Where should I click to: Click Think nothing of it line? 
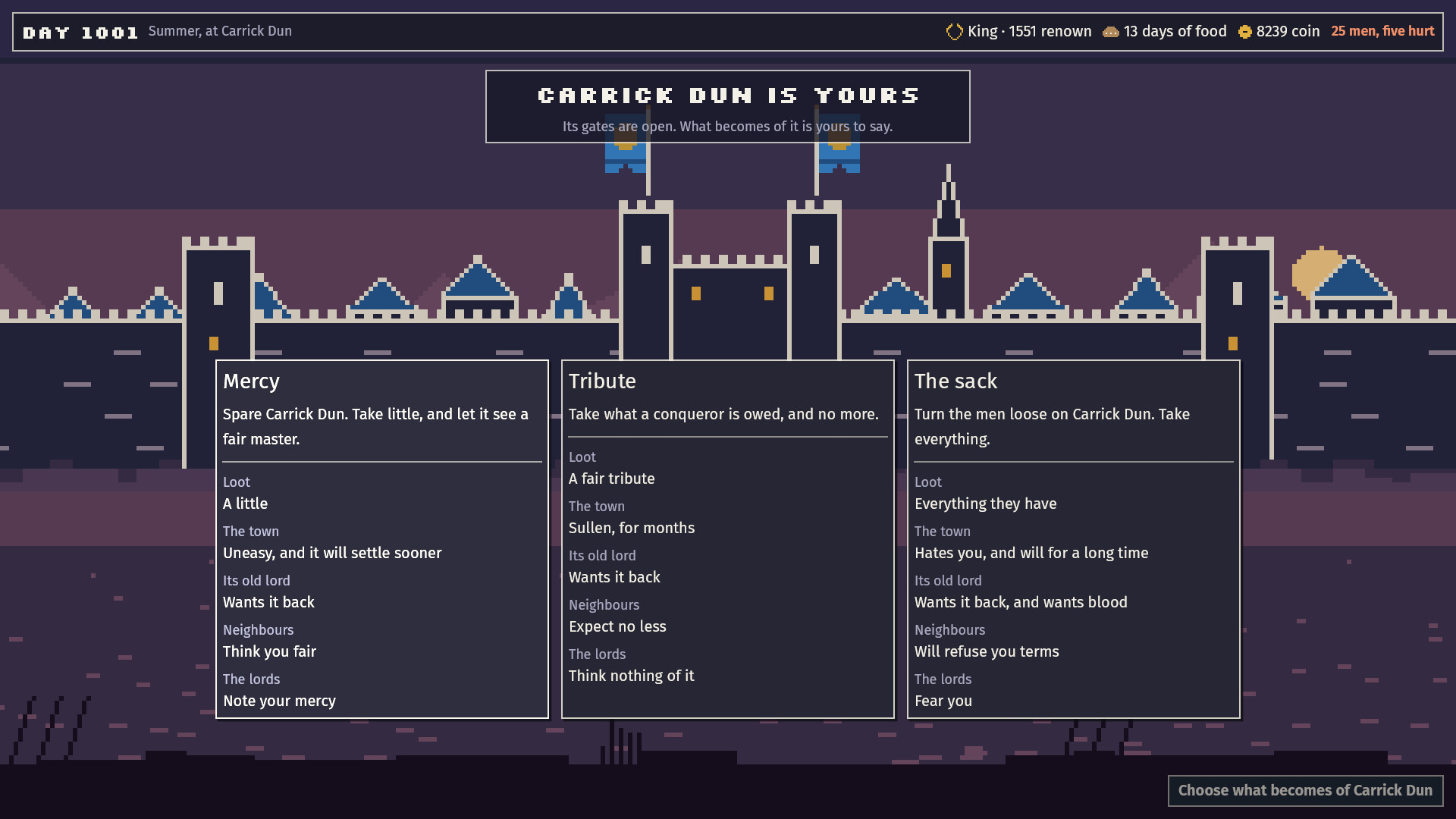pos(631,676)
